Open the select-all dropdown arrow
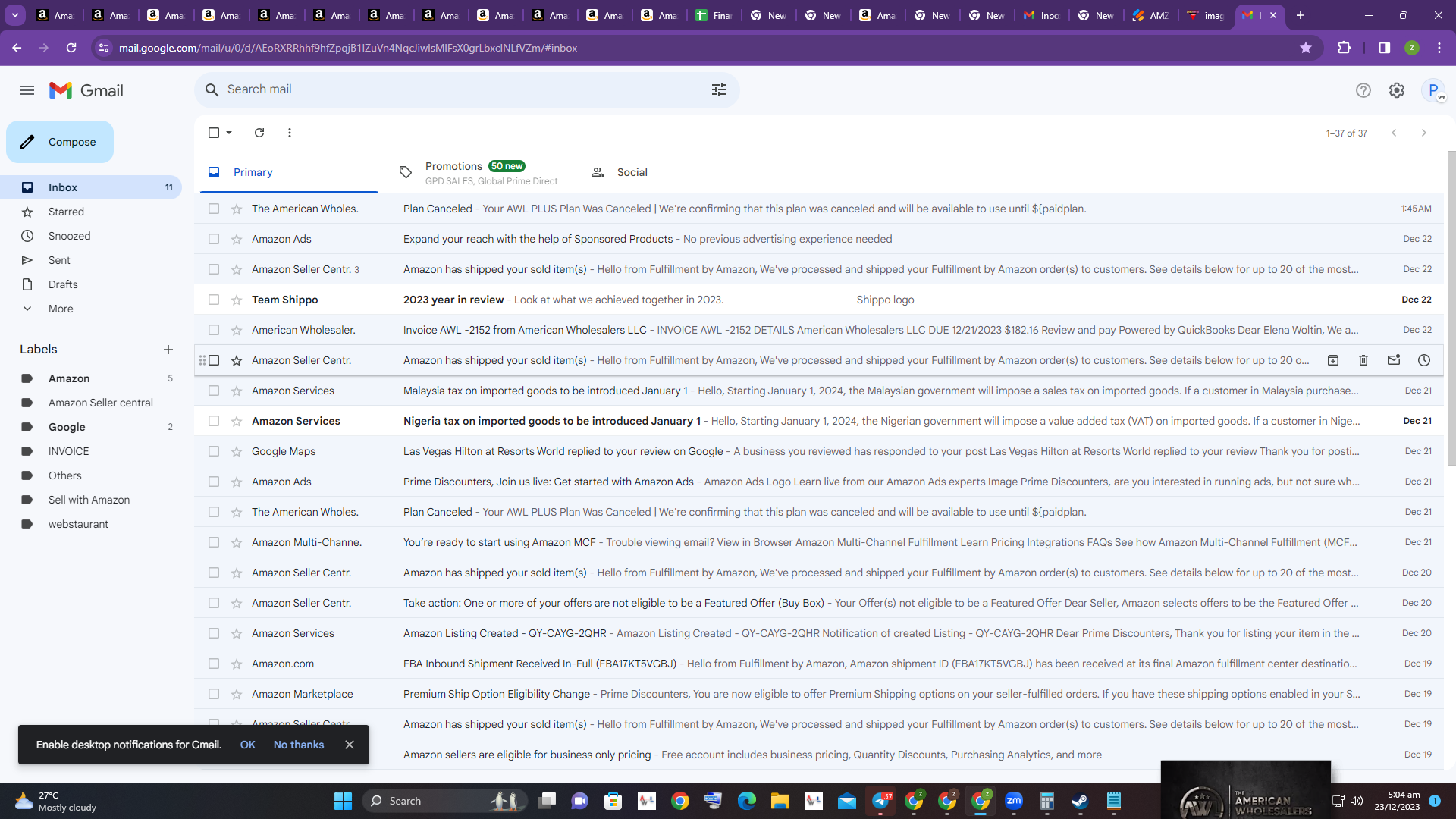The height and width of the screenshot is (819, 1456). click(229, 133)
